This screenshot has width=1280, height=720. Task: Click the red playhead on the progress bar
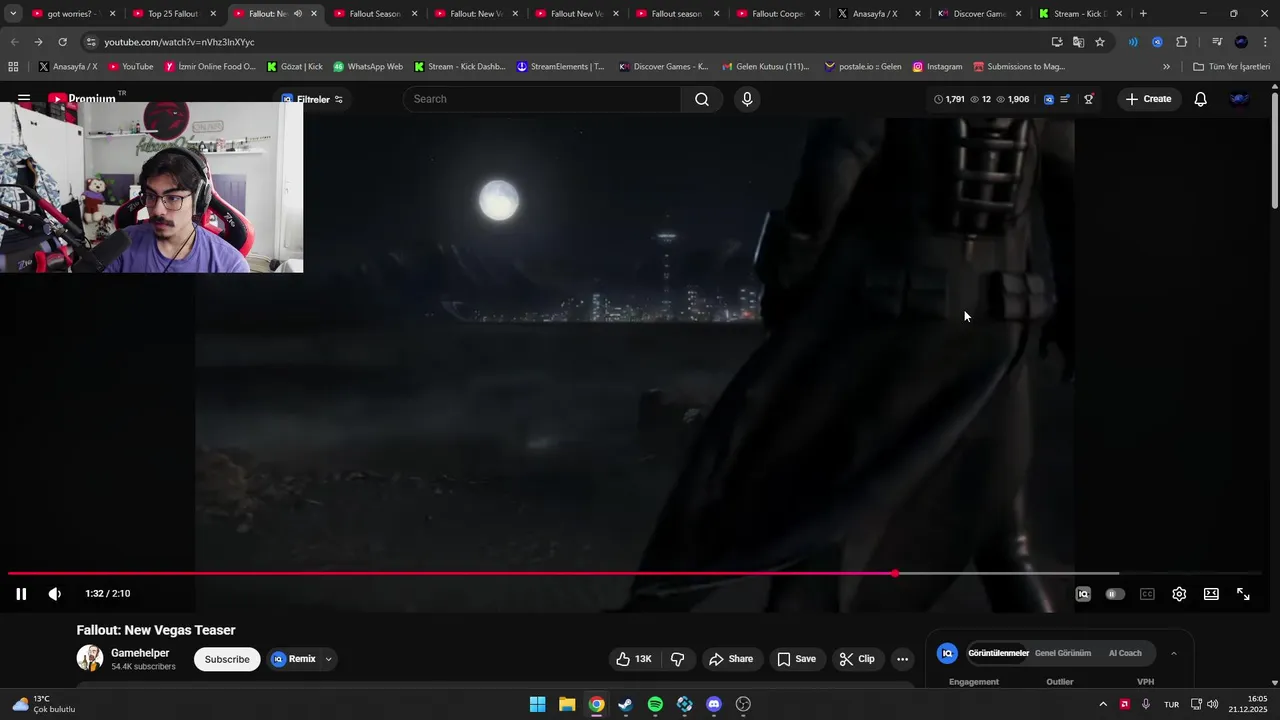895,574
